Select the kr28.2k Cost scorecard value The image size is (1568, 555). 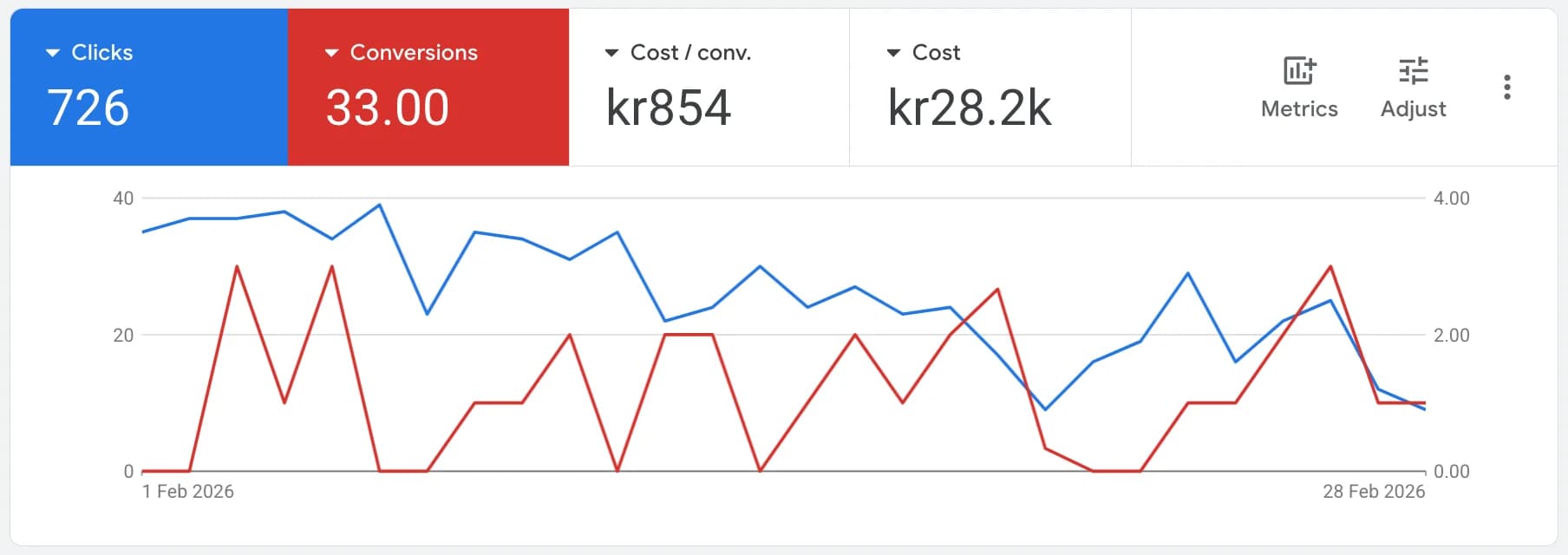(970, 108)
